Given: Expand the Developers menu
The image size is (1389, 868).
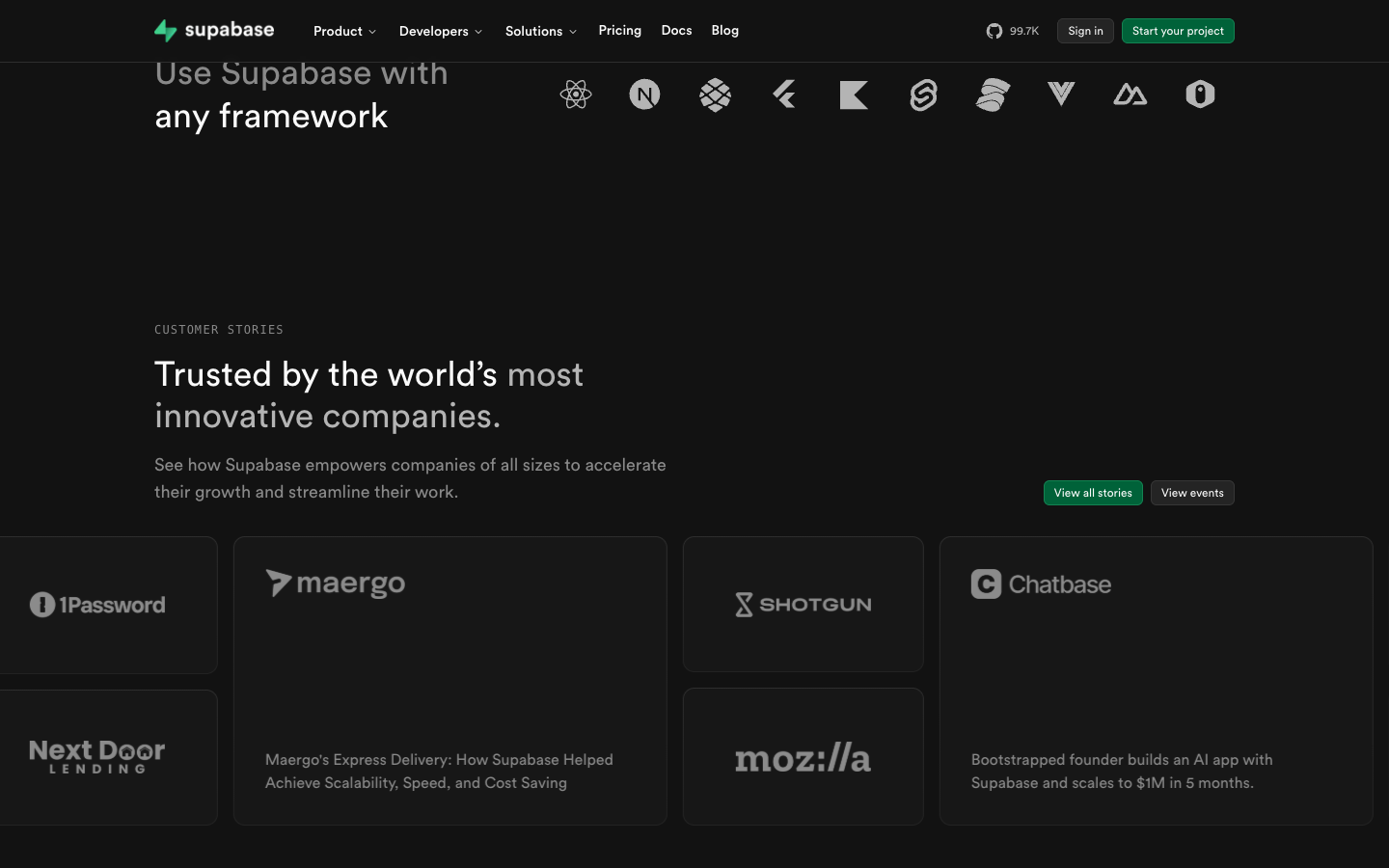Looking at the screenshot, I should coord(441,31).
